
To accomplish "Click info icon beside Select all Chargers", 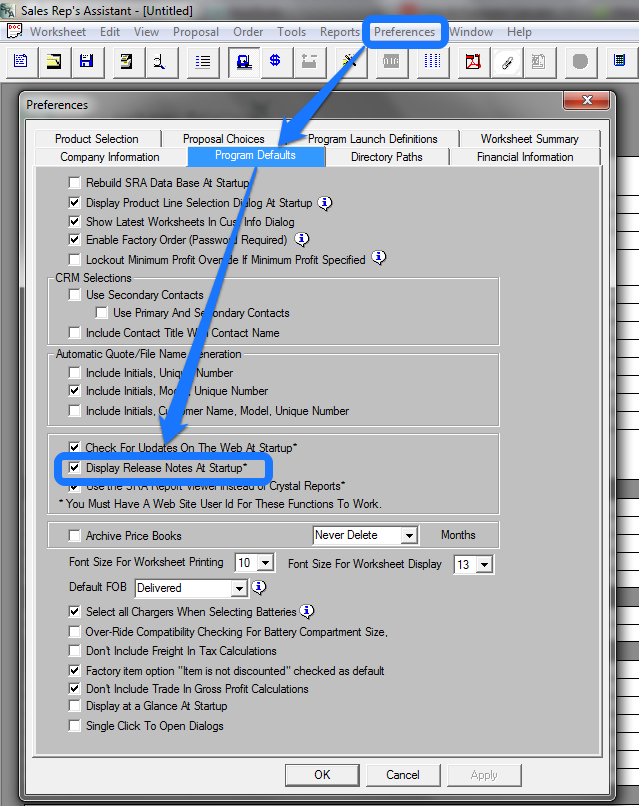I will 307,611.
